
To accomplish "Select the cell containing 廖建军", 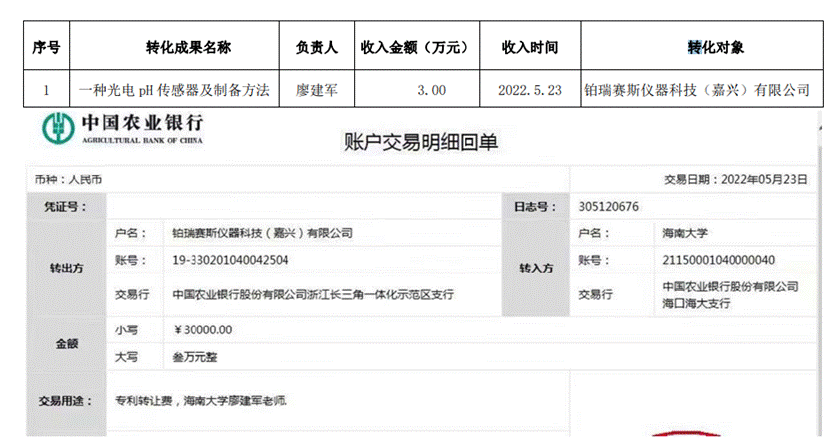I will click(317, 90).
